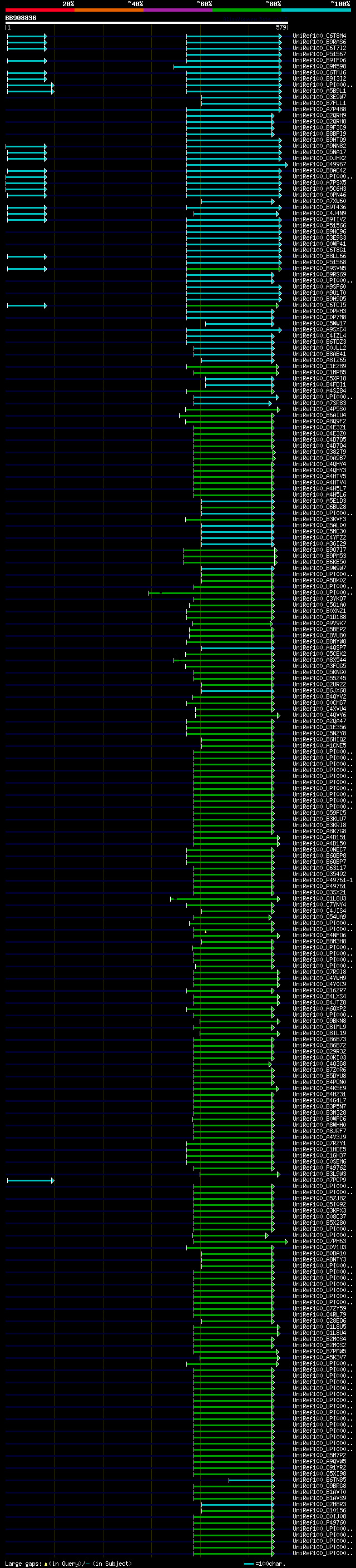Click hit label UniRef100_B9SVN5
This screenshot has width=356, height=1568.
pyautogui.click(x=319, y=269)
